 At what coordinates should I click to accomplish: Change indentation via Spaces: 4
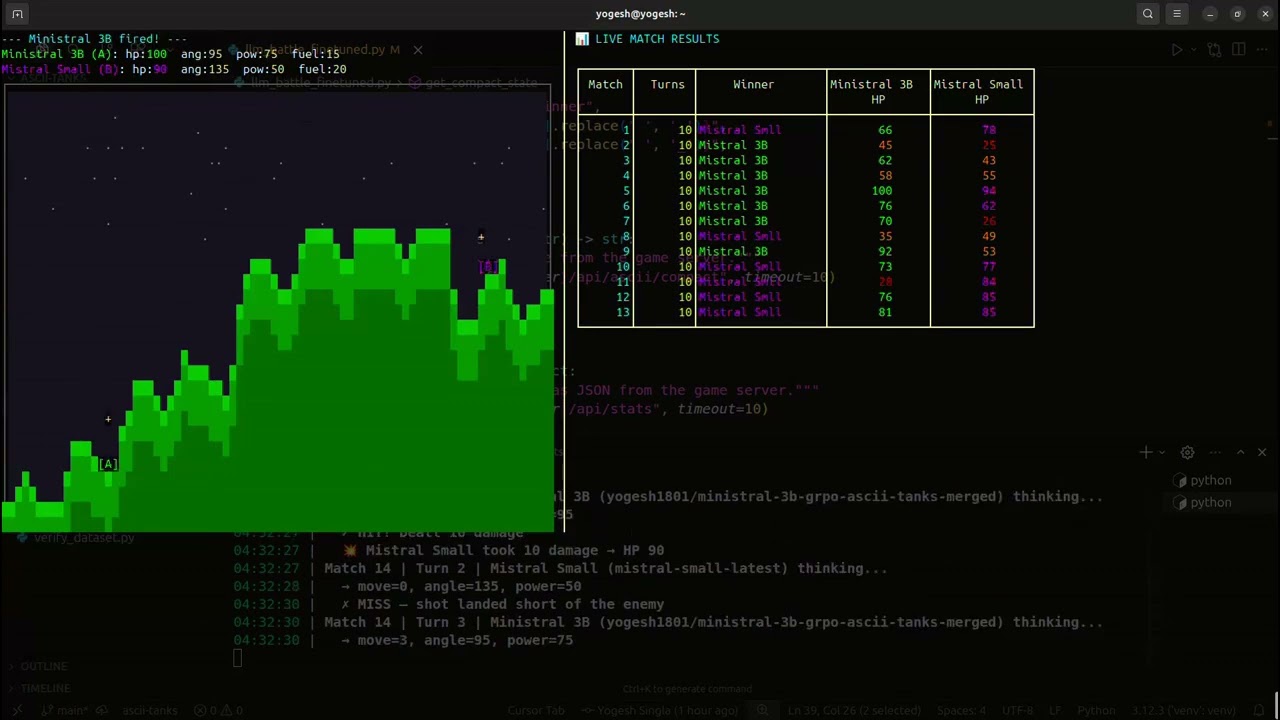[x=961, y=711]
